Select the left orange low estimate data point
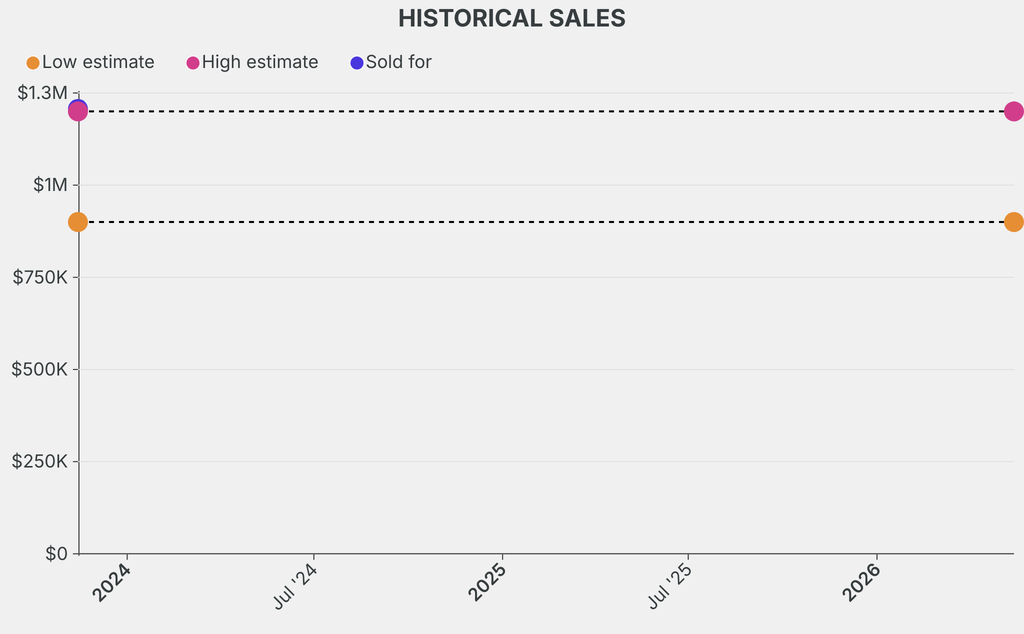1024x634 pixels. tap(78, 222)
